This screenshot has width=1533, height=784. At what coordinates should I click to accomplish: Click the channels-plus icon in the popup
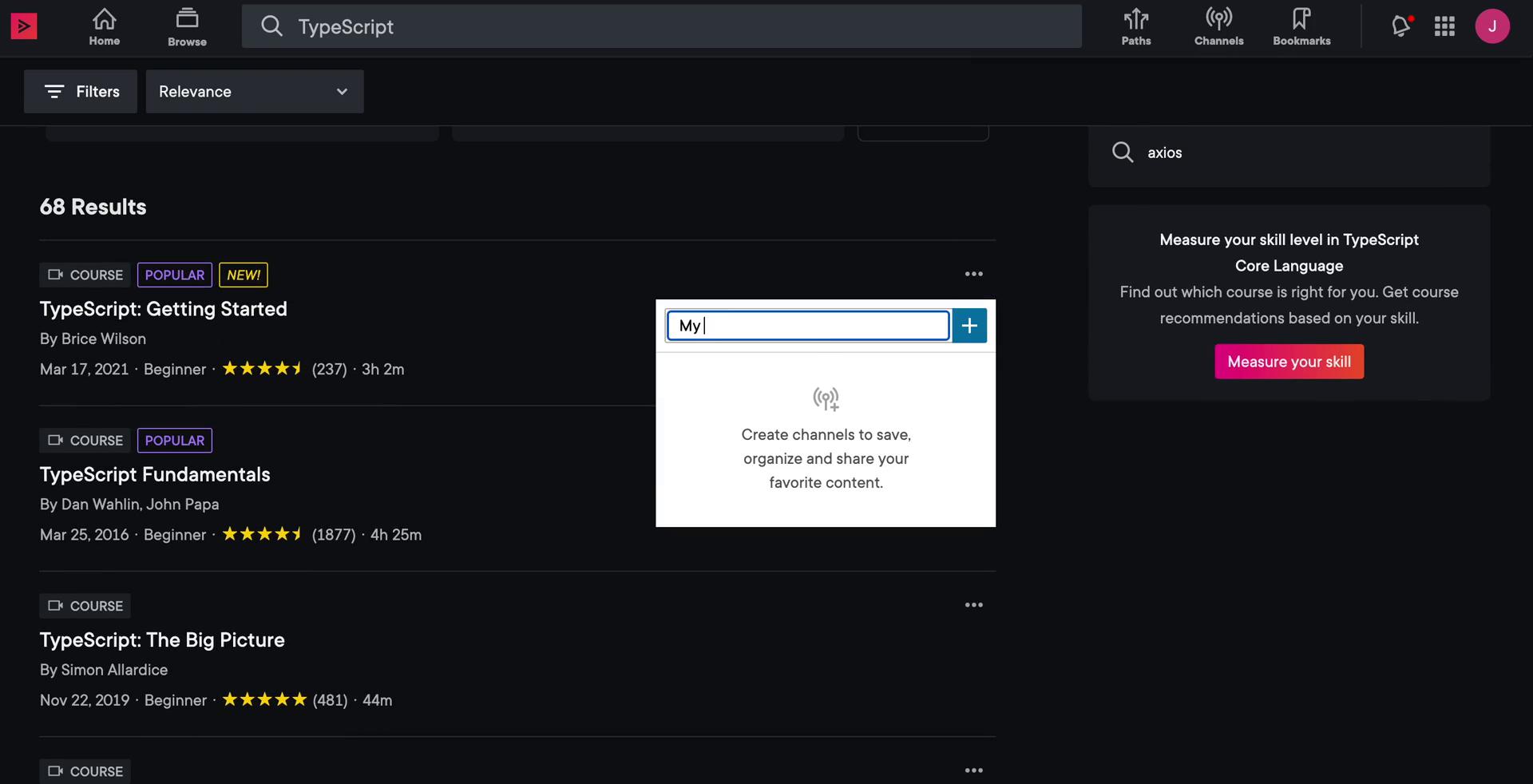point(826,398)
